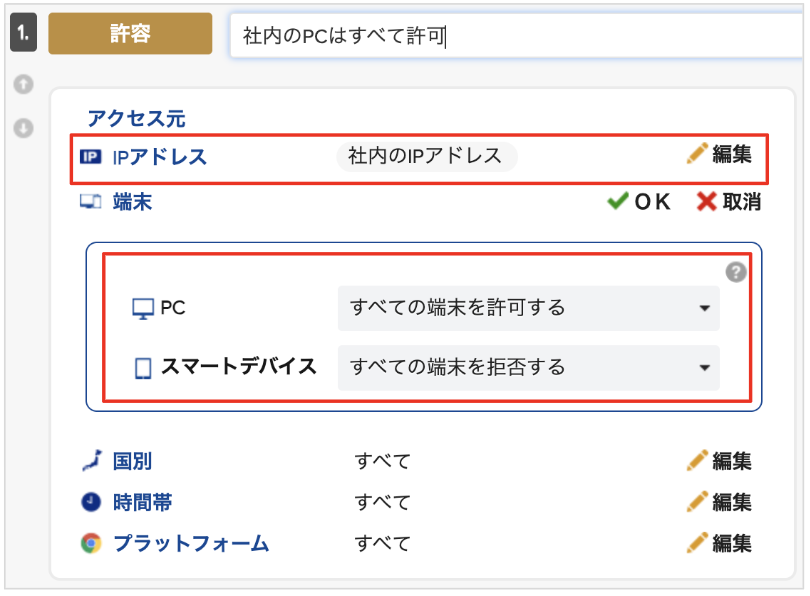Toggle the 許容 rule type button

130,34
